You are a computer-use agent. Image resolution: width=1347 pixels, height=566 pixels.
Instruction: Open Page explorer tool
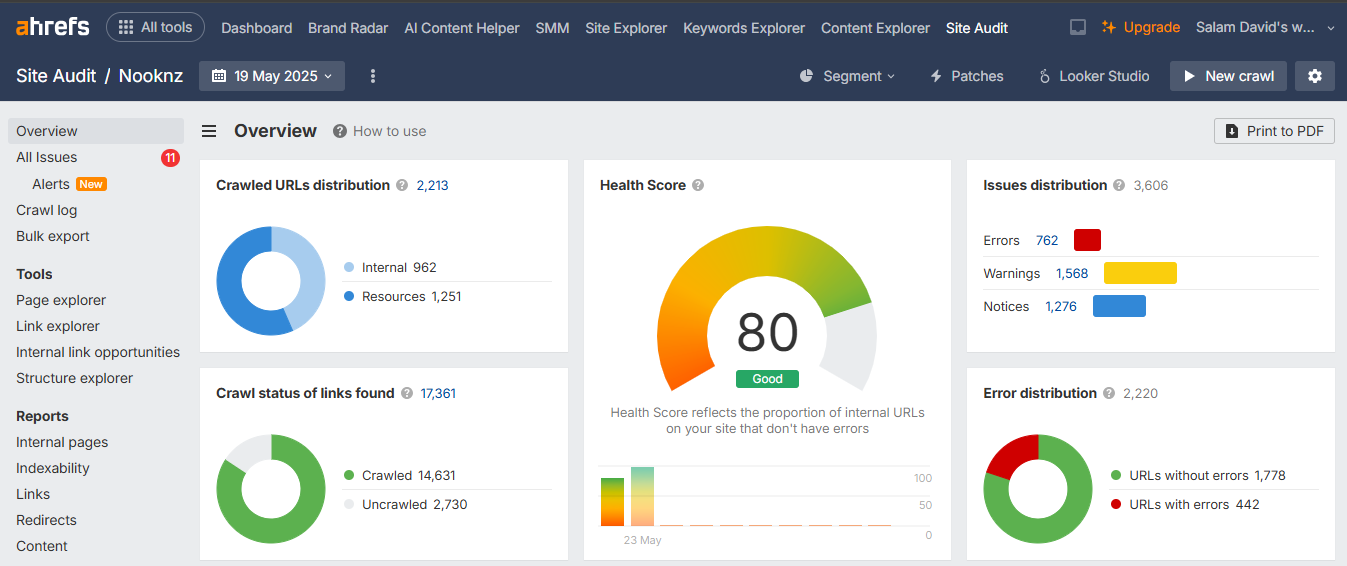coord(61,300)
